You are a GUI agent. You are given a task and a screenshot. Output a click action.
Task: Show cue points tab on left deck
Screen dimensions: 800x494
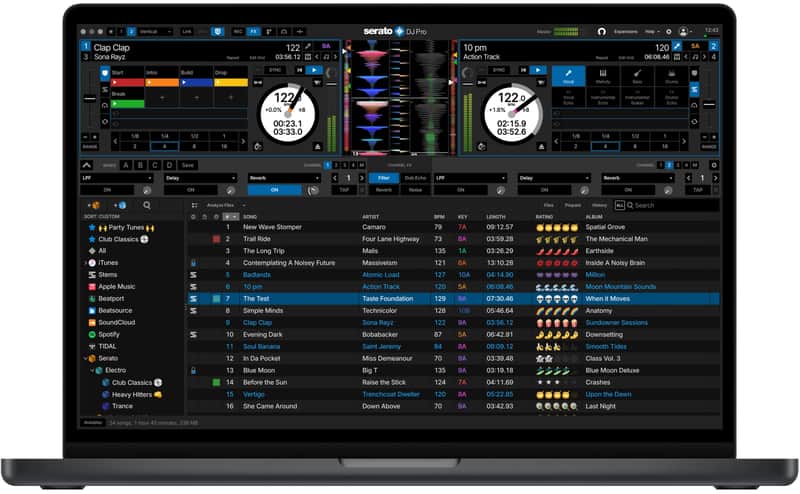coord(105,73)
